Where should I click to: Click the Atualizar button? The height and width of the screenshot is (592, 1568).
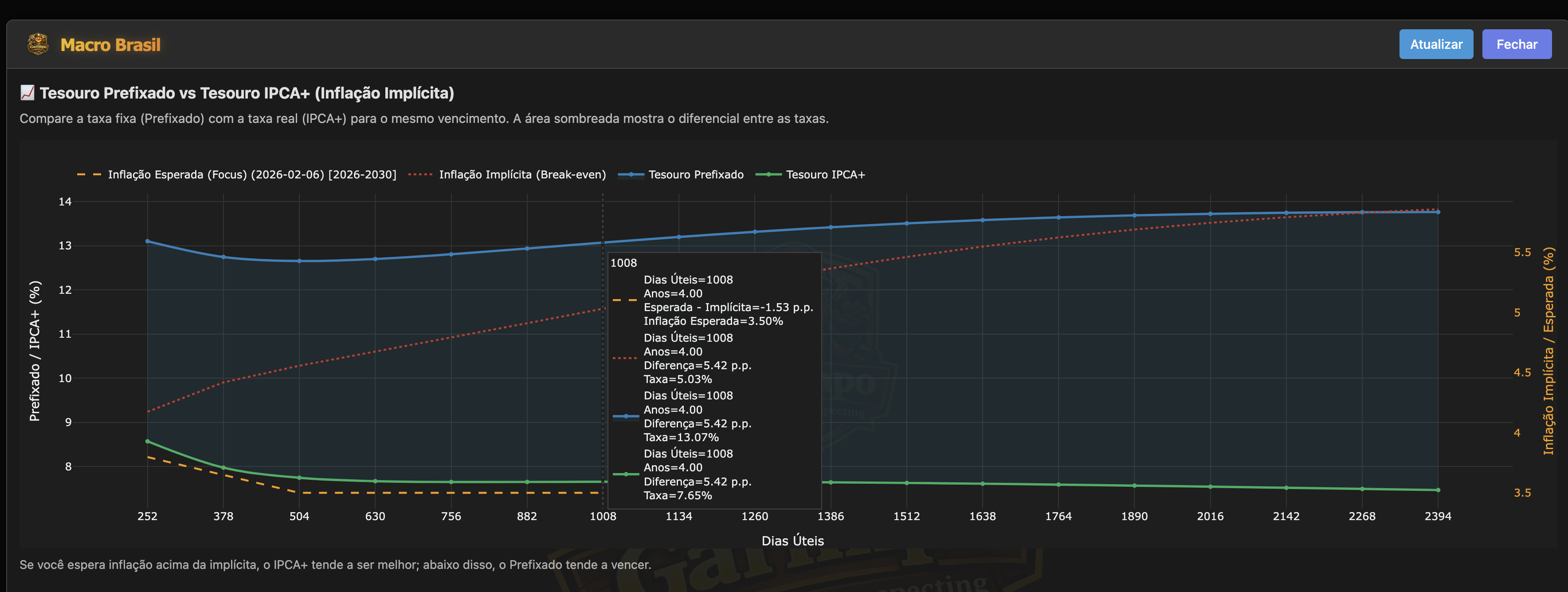tap(1436, 44)
